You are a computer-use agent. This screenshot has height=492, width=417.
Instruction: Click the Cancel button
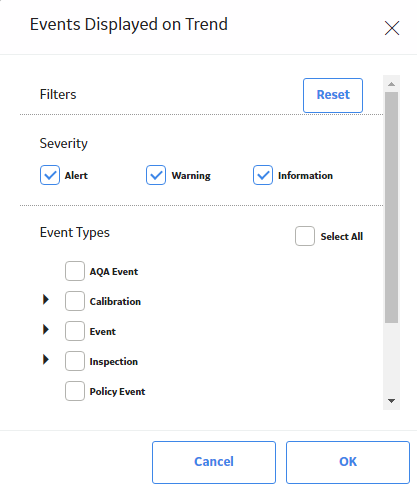coord(214,462)
